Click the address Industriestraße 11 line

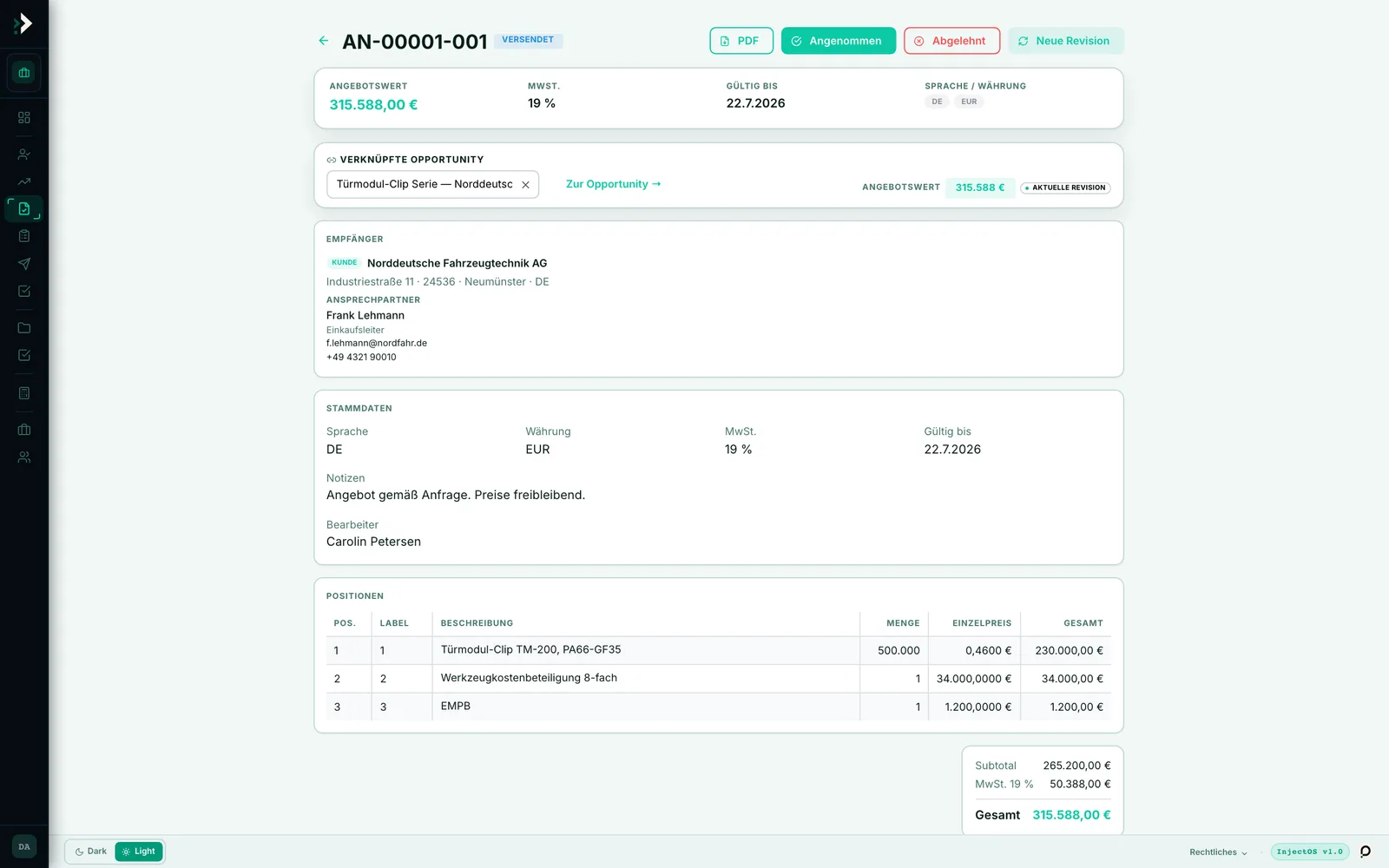438,281
